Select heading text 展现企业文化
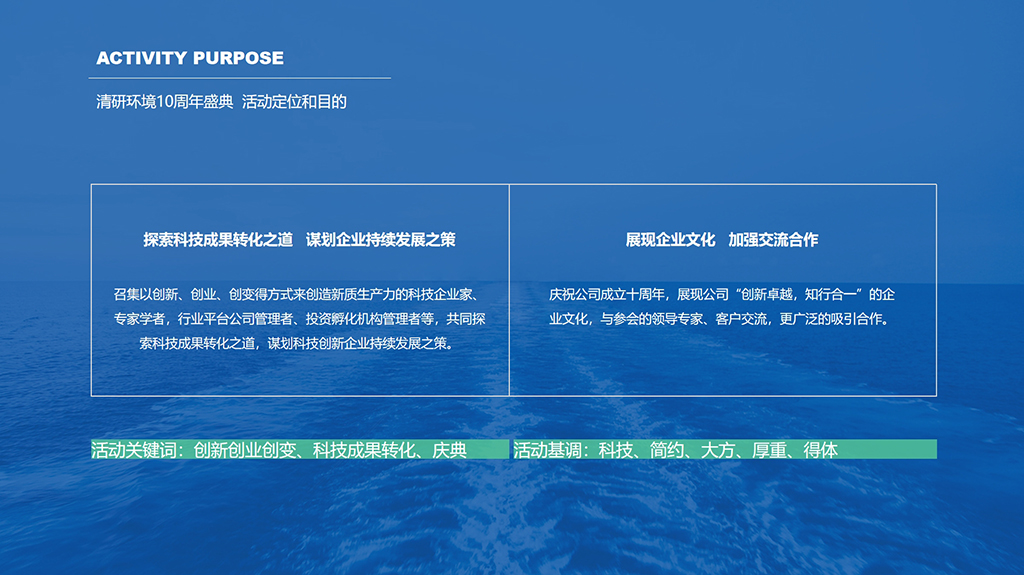The image size is (1024, 575). tap(670, 240)
